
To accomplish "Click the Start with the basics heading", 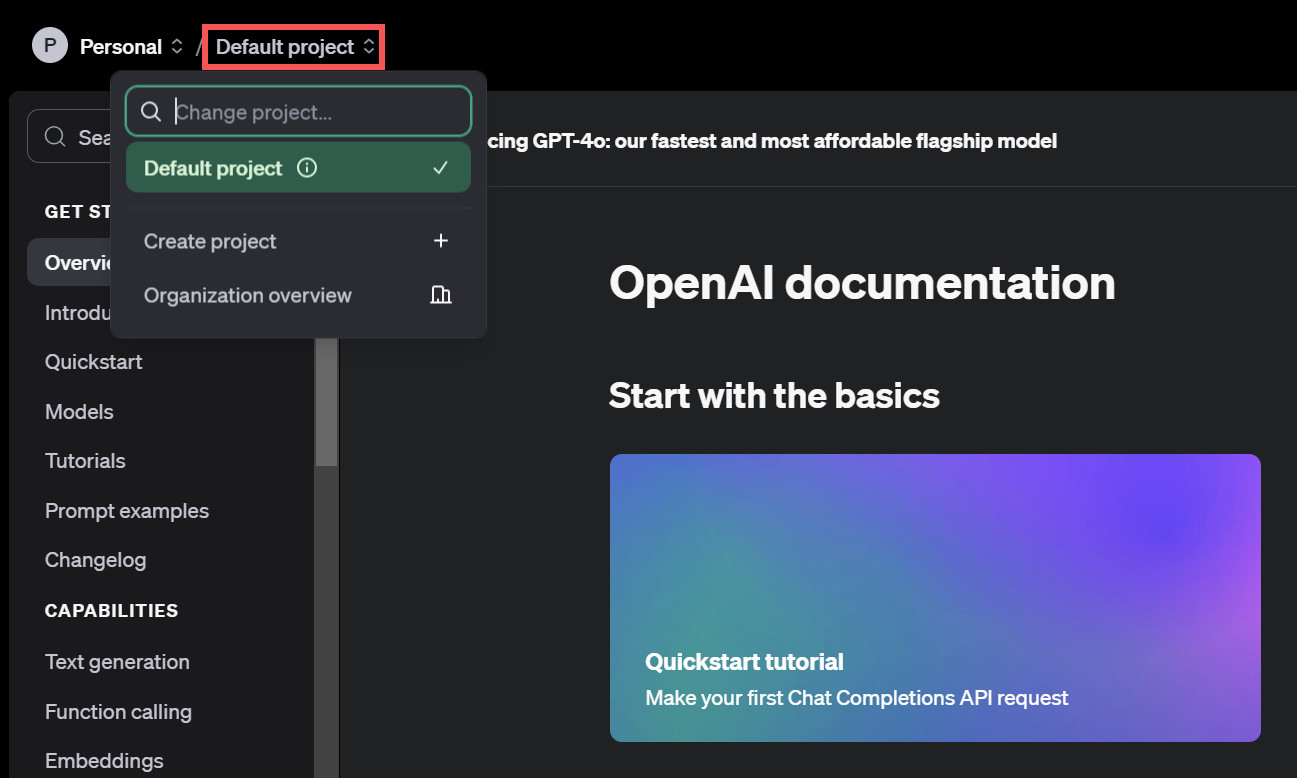I will tap(774, 395).
